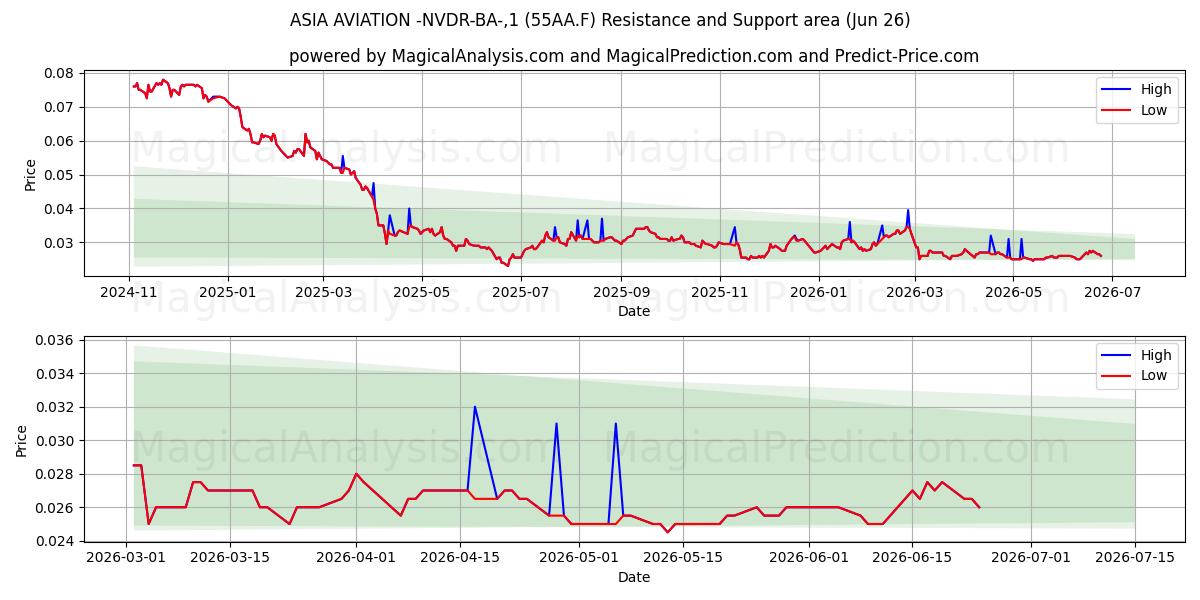The image size is (1200, 600).
Task: Click 'High' in the bottom chart legend
Action: [1156, 355]
